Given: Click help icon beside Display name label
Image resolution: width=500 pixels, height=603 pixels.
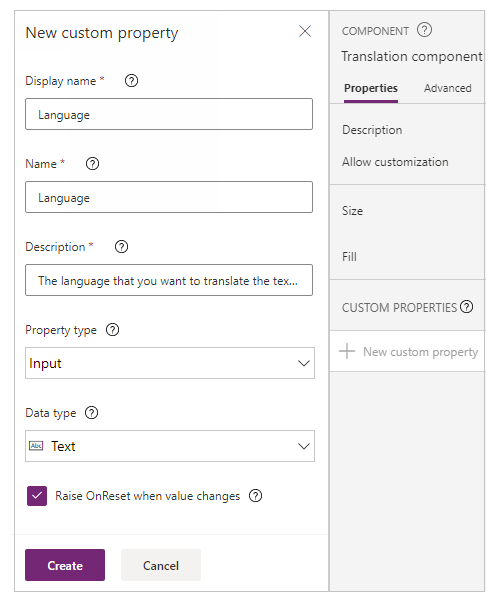Looking at the screenshot, I should point(132,81).
